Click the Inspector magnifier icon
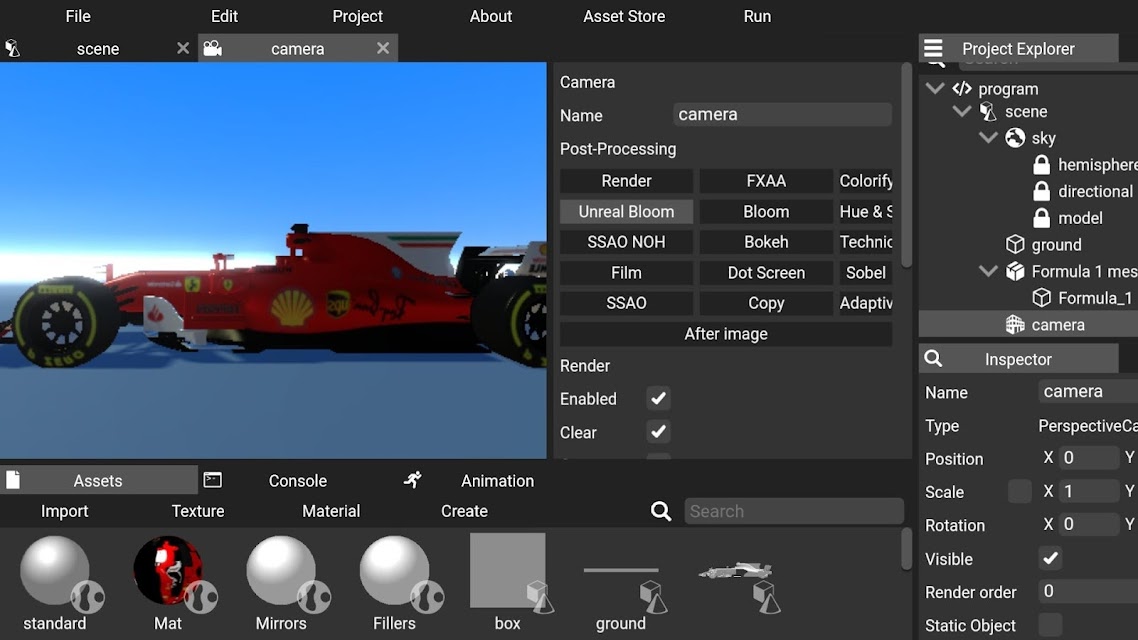The height and width of the screenshot is (640, 1138). [933, 358]
